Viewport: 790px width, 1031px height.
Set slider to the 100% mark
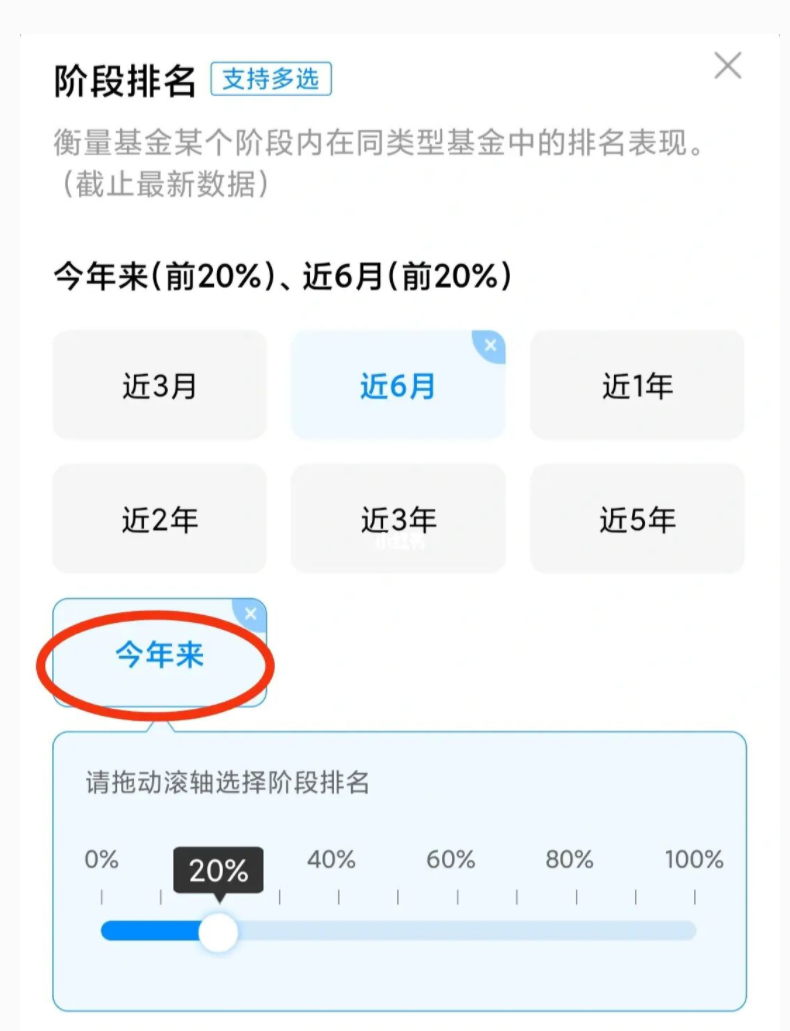tap(694, 931)
